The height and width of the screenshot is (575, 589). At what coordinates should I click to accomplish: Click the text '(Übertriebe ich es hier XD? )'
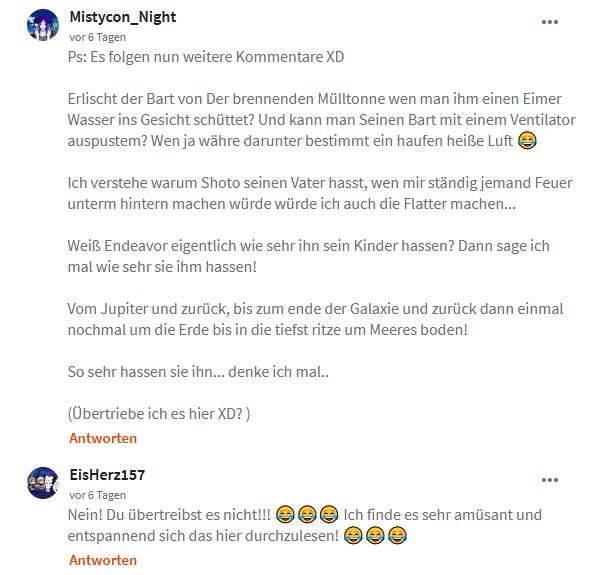(x=159, y=414)
